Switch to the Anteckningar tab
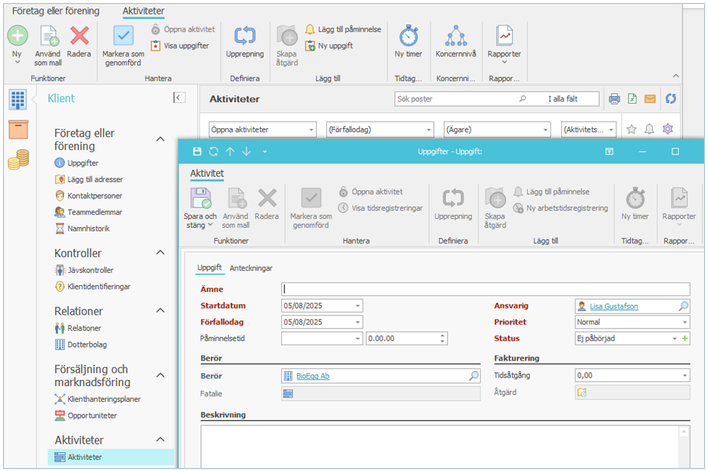Screen dimensions: 708x471 251,268
